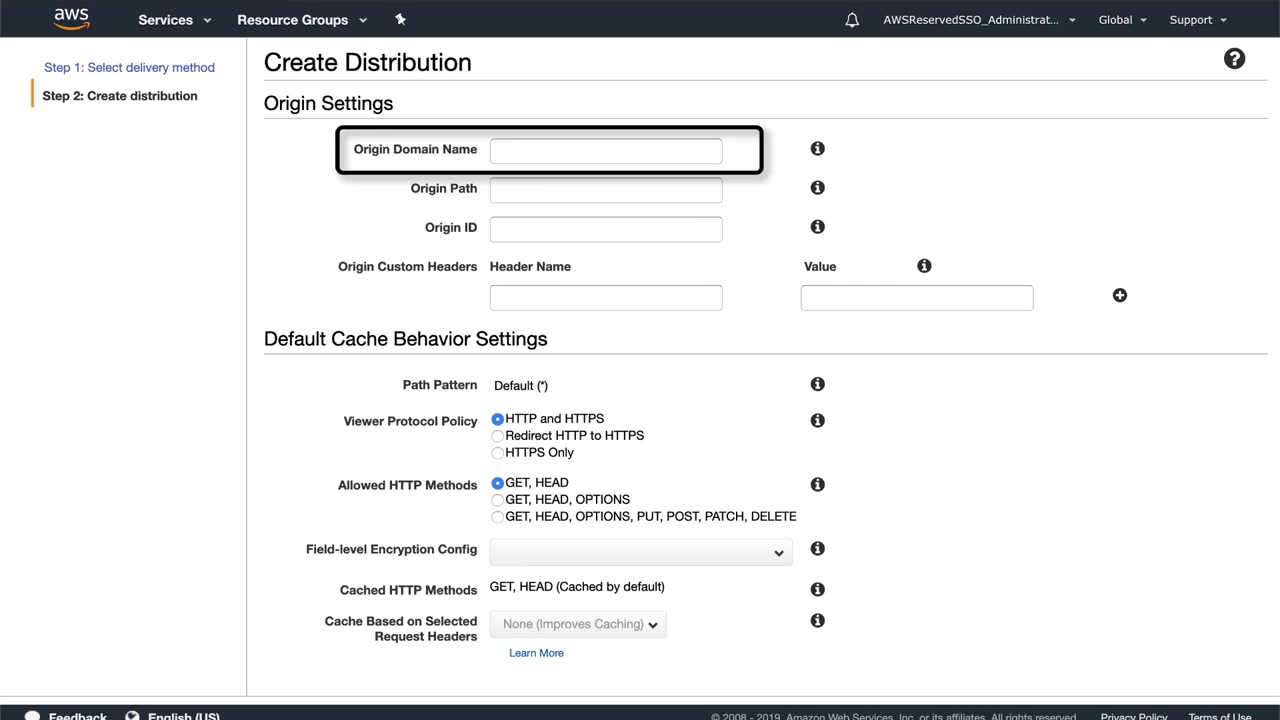
Task: Click info icon for Viewer Protocol Policy
Action: (817, 421)
